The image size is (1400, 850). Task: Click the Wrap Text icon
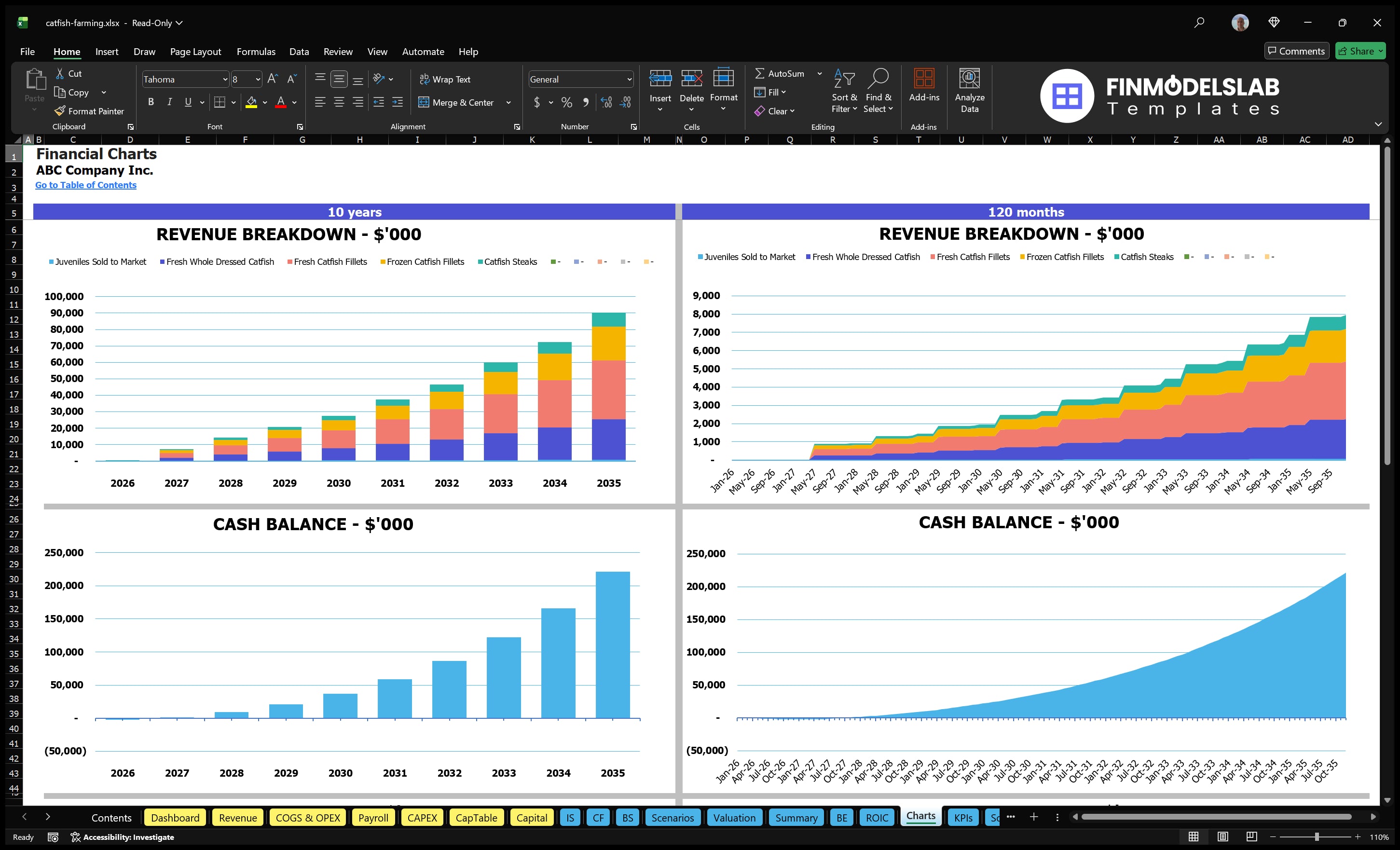(445, 79)
